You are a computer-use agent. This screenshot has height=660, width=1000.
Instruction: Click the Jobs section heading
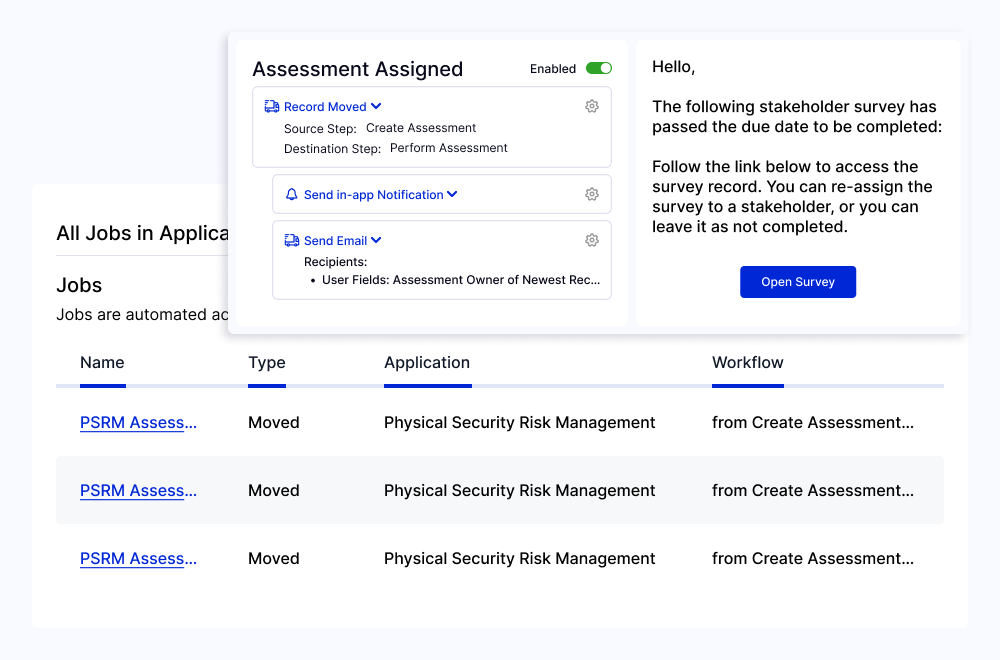[79, 285]
